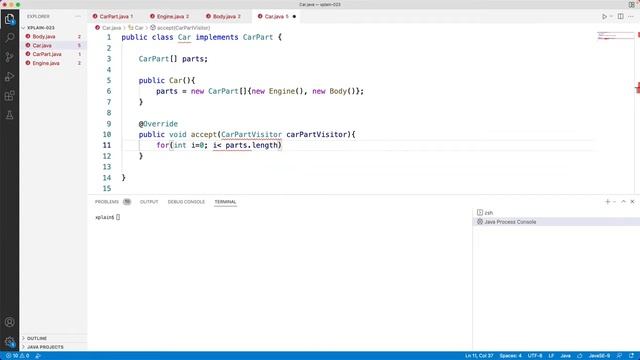
Task: Open launch profile dropdown next to plus
Action: (x=614, y=202)
